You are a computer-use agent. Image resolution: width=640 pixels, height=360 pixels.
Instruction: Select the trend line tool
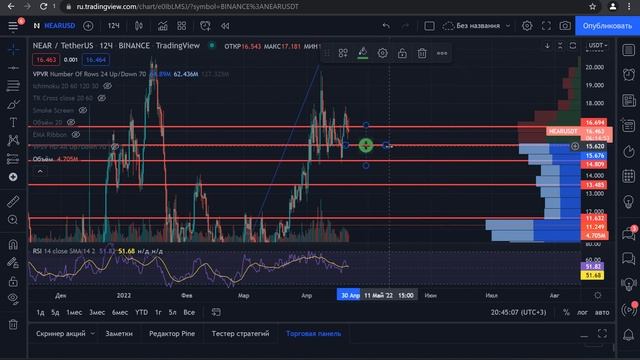point(13,68)
